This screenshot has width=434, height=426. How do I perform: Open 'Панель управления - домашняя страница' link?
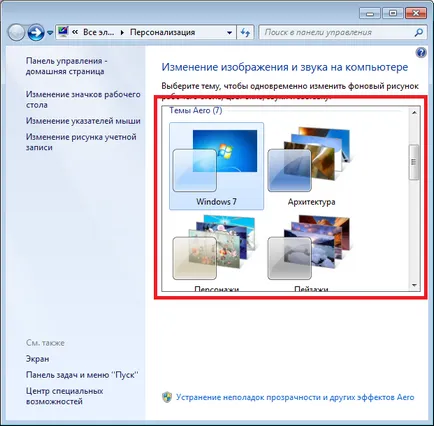[x=67, y=66]
